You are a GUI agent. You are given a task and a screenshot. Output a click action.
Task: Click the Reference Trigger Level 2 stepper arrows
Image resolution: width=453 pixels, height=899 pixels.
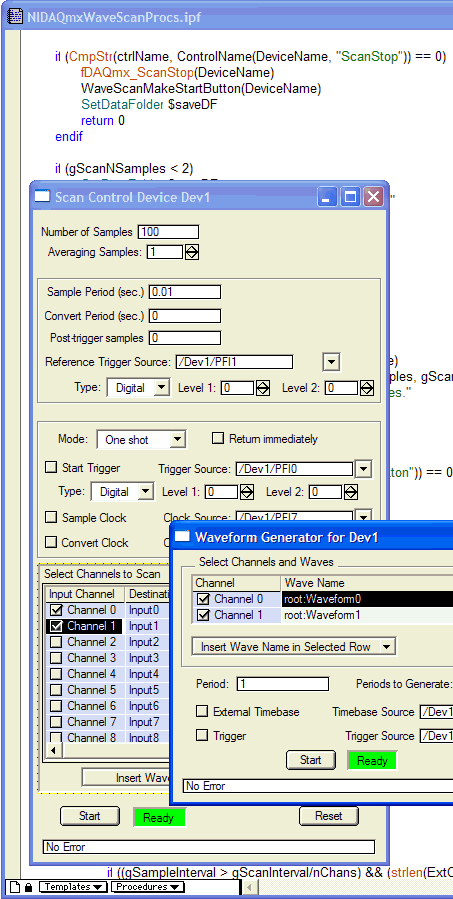coord(366,388)
